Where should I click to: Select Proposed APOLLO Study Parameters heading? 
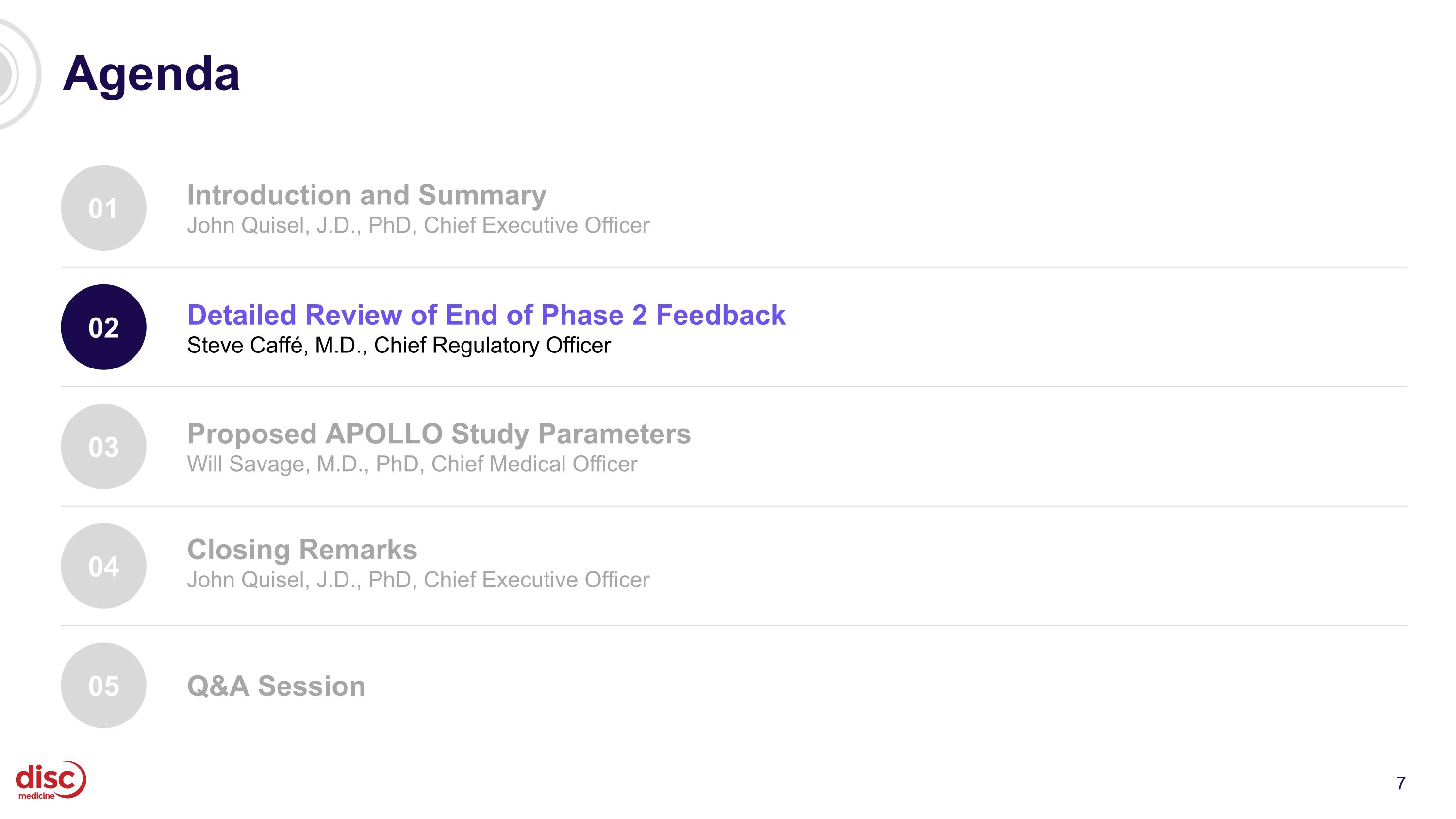click(439, 434)
